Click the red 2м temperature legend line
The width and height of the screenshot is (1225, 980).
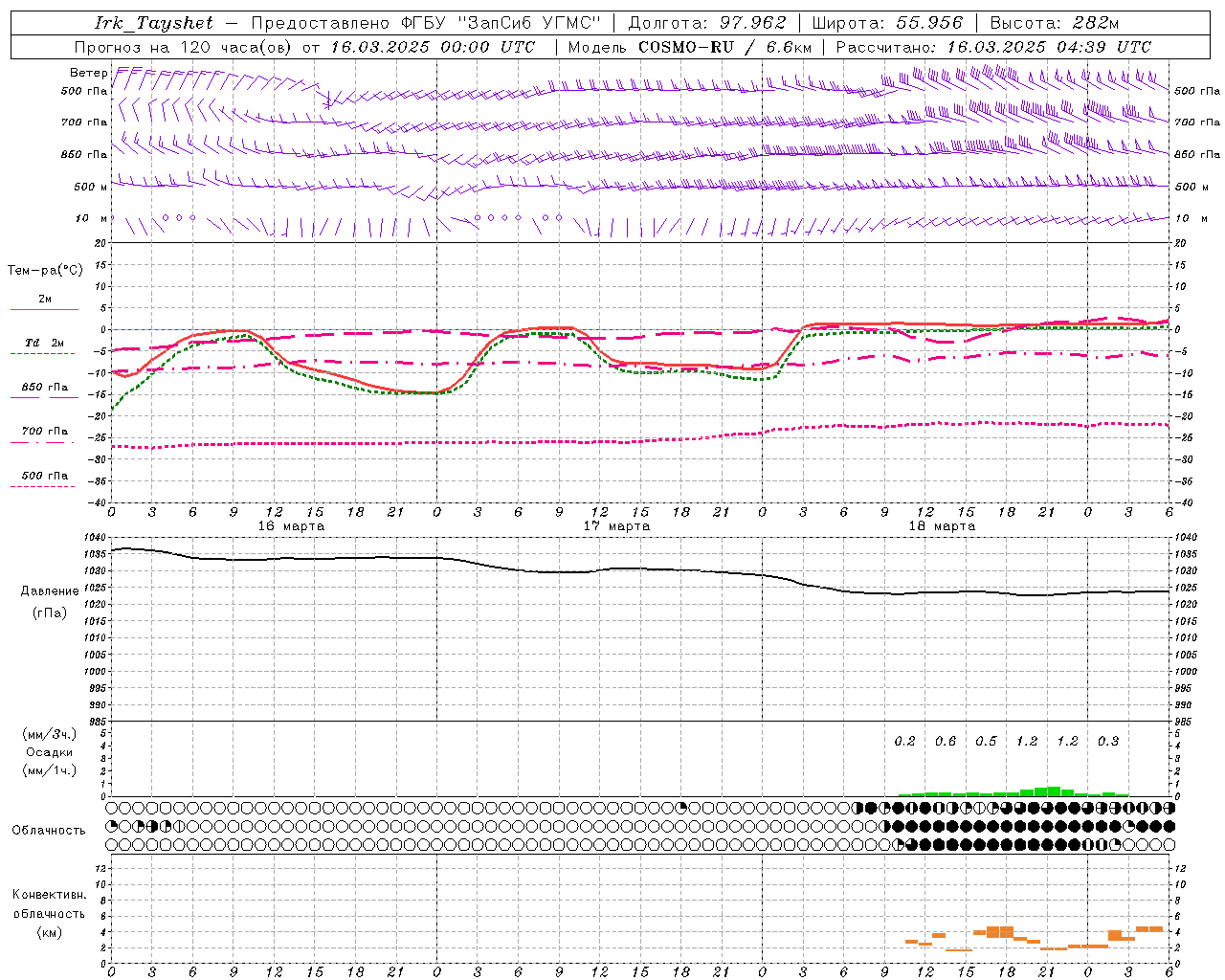pyautogui.click(x=44, y=309)
